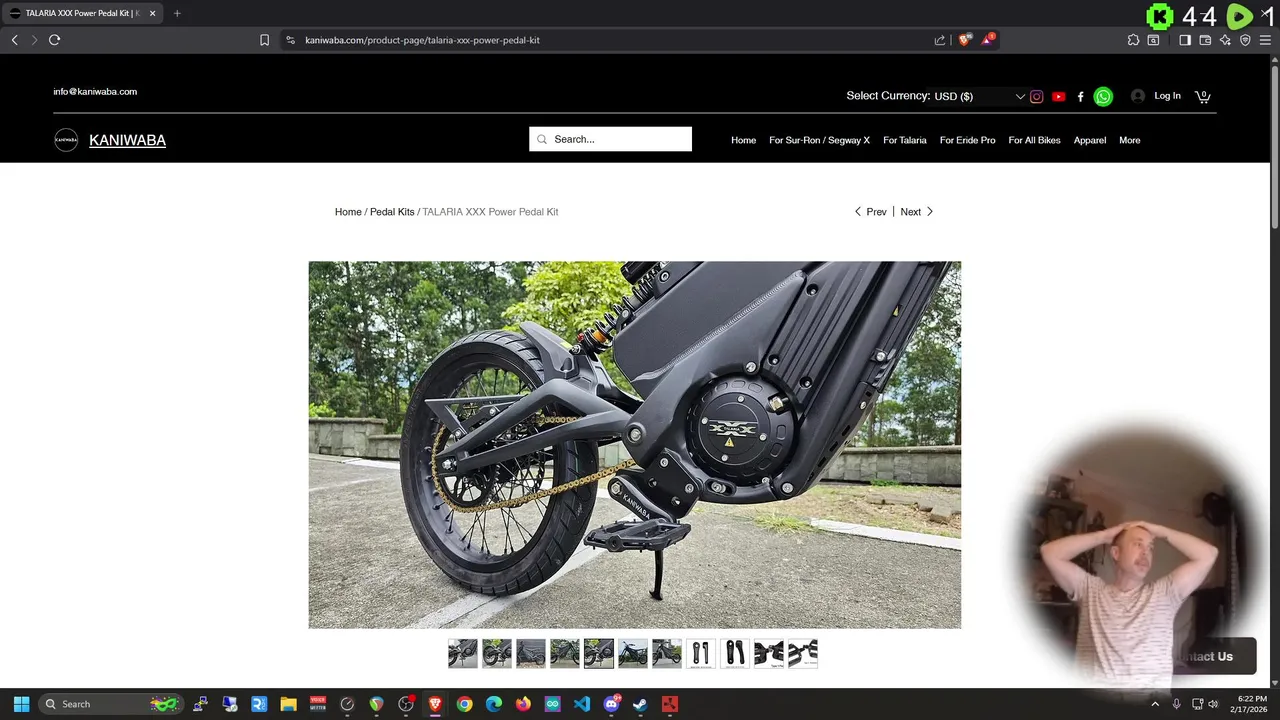Click info@kaniwaba.com email link
Screen dimensions: 1280x720
(x=95, y=91)
